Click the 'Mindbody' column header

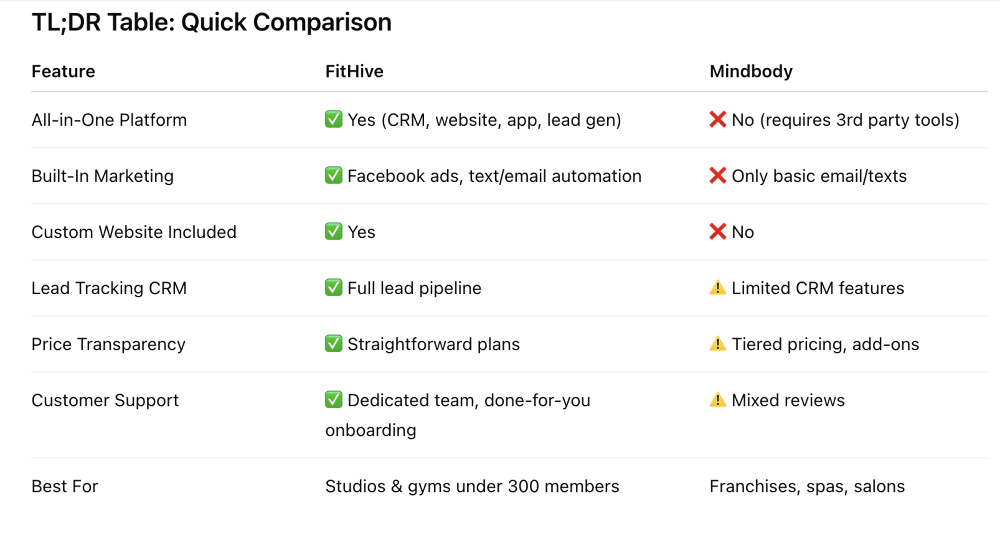click(x=751, y=71)
